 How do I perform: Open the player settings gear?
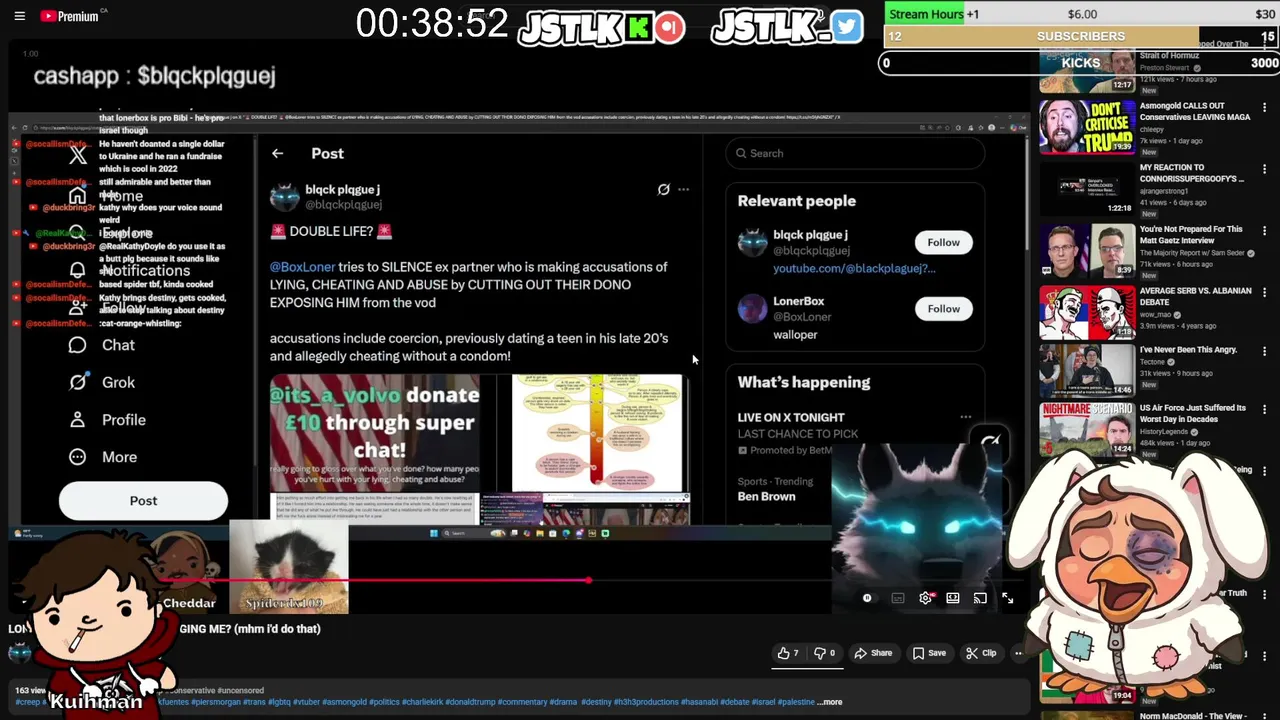coord(926,598)
